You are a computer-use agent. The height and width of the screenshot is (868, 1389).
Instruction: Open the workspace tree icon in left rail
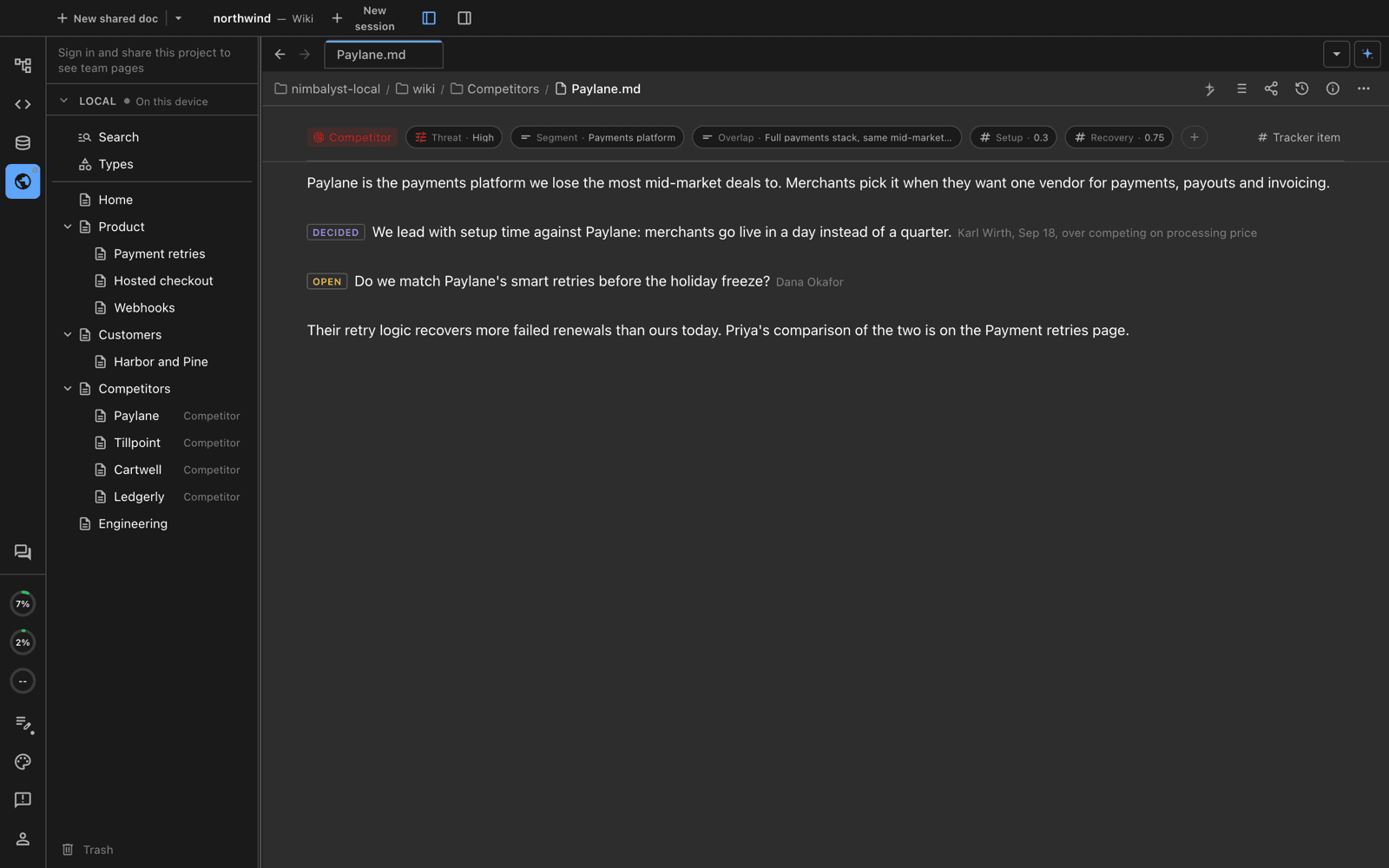23,65
